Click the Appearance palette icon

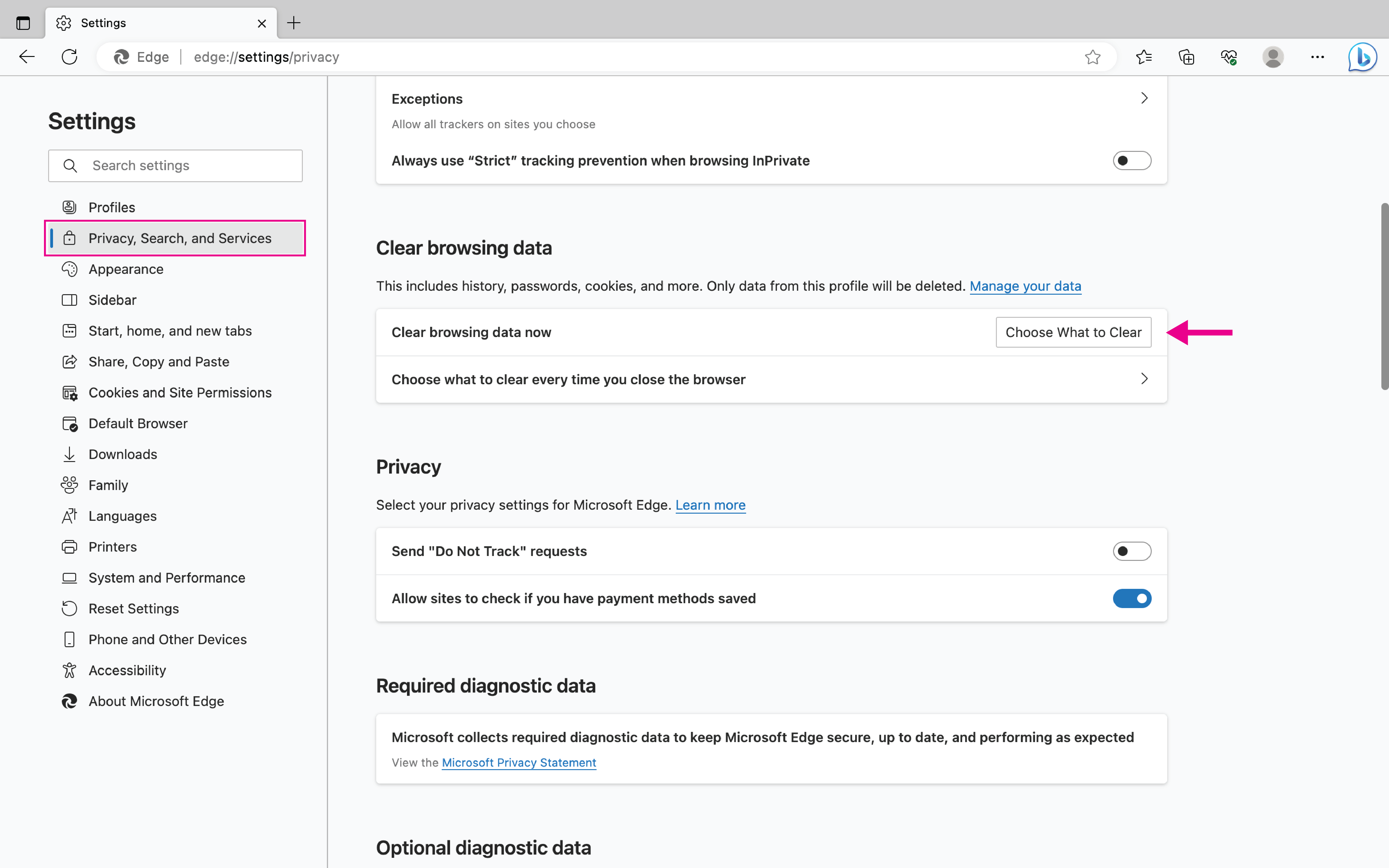[69, 269]
